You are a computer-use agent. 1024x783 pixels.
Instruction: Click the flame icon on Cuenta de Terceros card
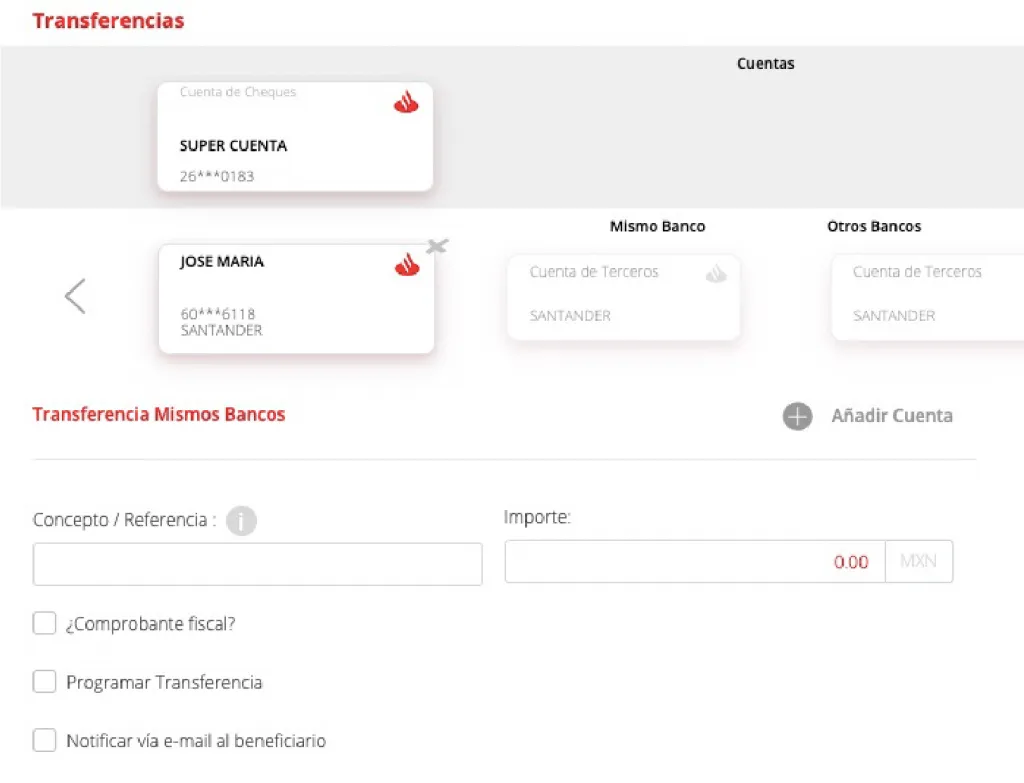(716, 272)
